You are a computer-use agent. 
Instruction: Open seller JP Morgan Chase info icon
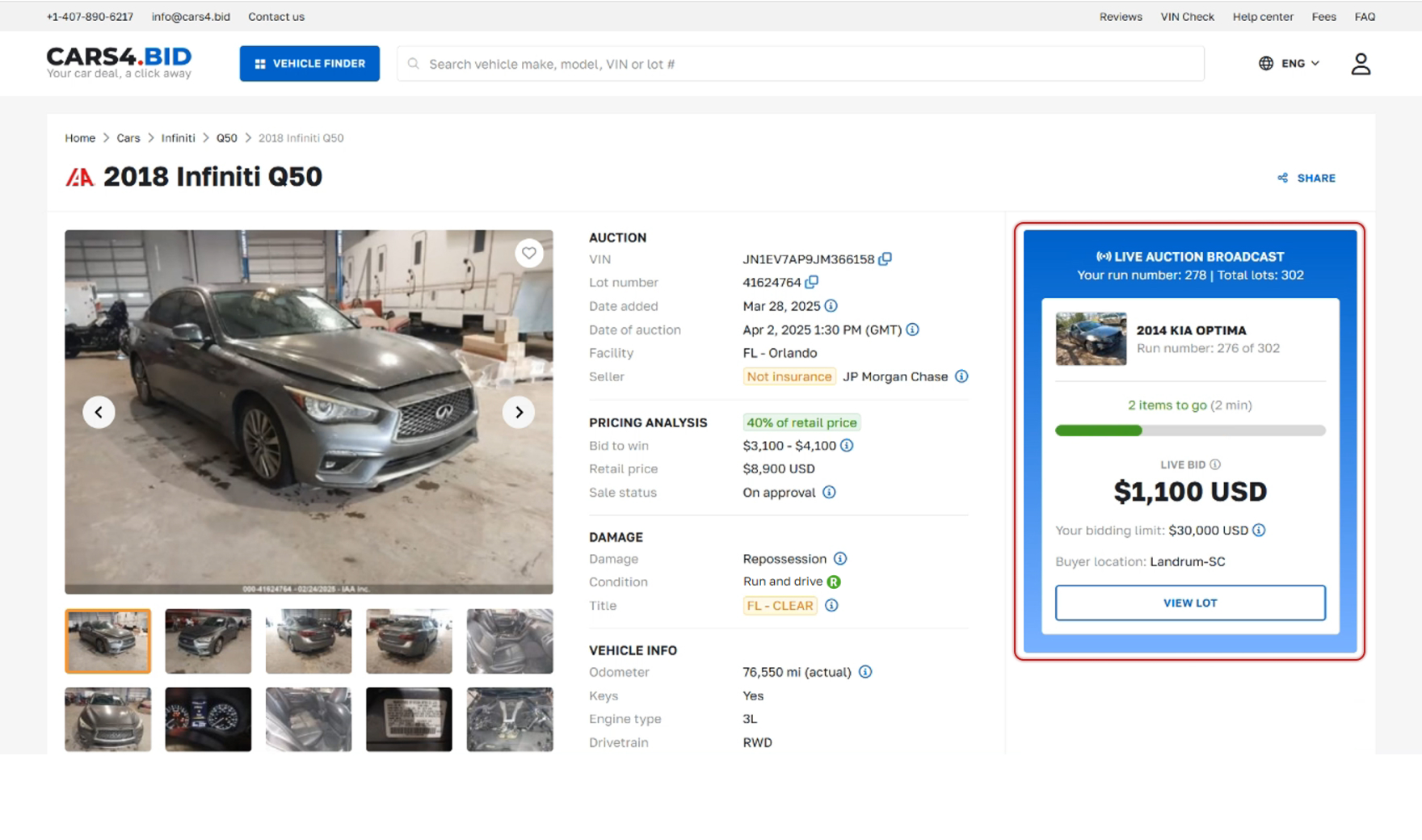tap(961, 376)
